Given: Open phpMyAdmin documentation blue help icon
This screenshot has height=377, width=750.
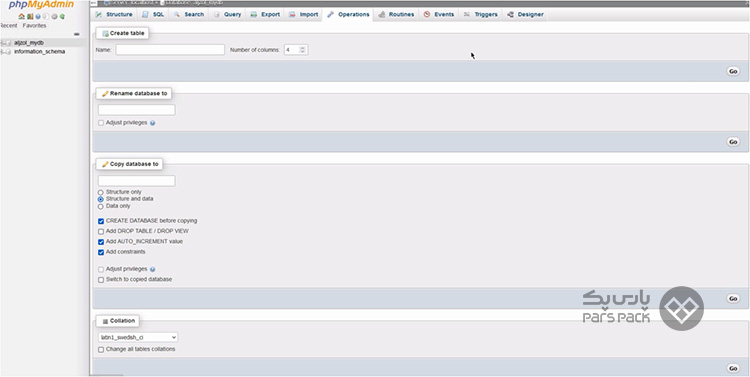Looking at the screenshot, I should click(x=38, y=16).
